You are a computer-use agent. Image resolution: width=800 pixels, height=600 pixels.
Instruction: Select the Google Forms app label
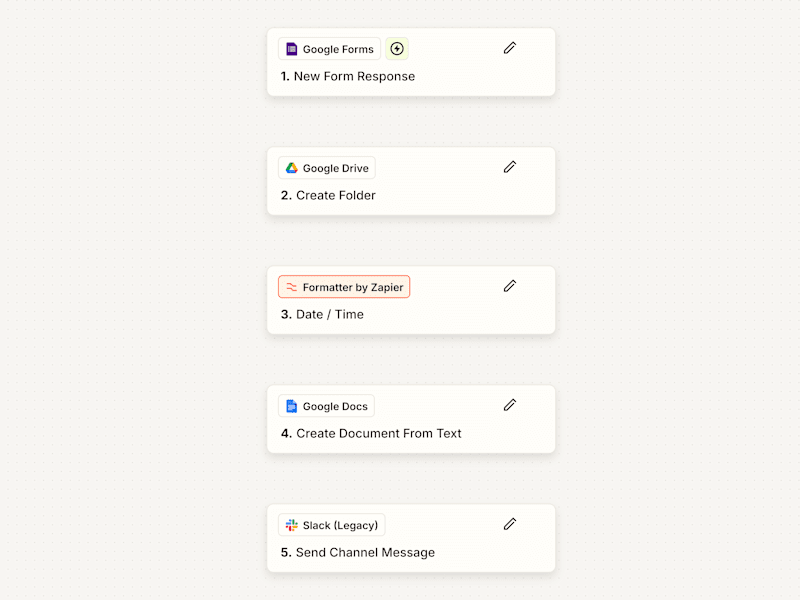[330, 49]
